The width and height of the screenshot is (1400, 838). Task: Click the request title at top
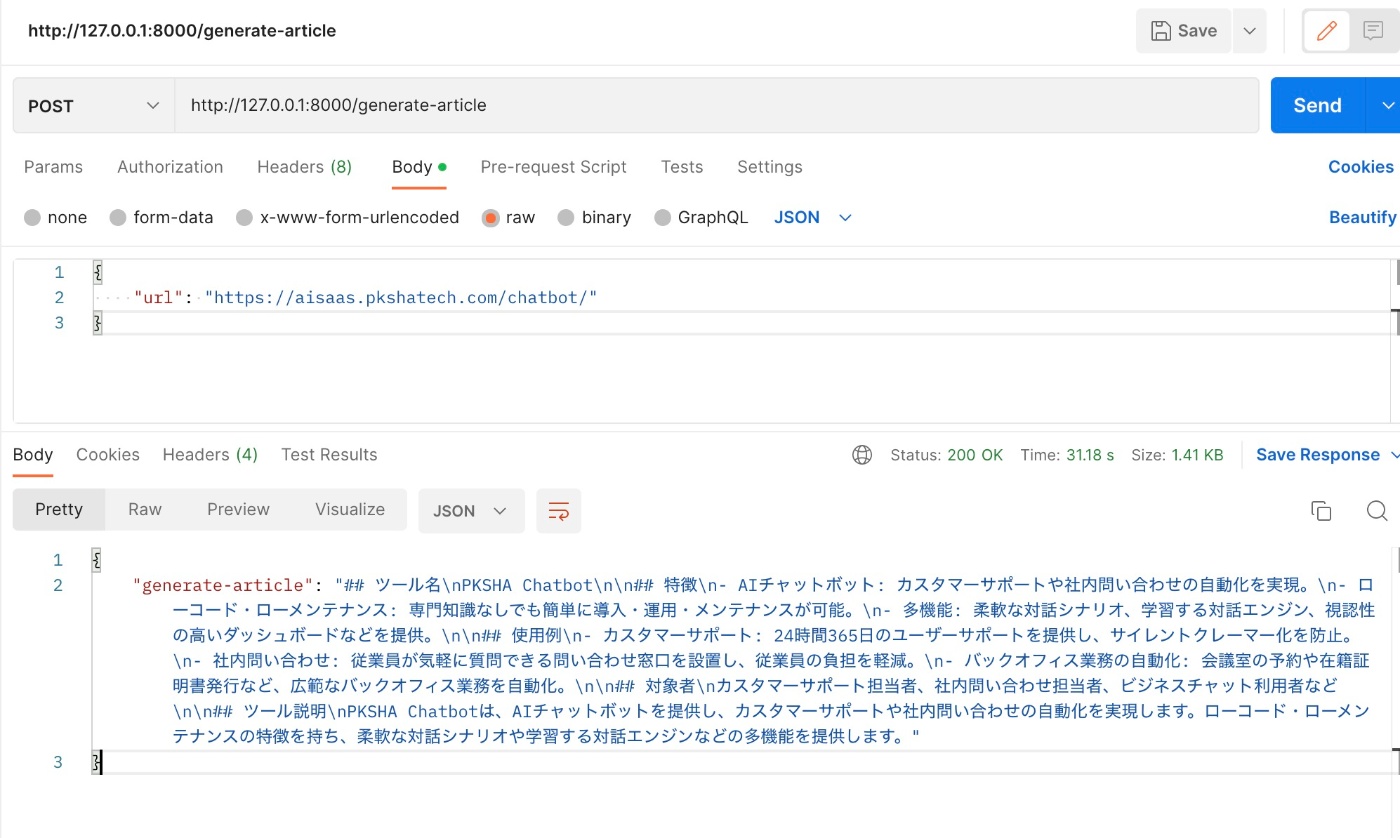182,31
